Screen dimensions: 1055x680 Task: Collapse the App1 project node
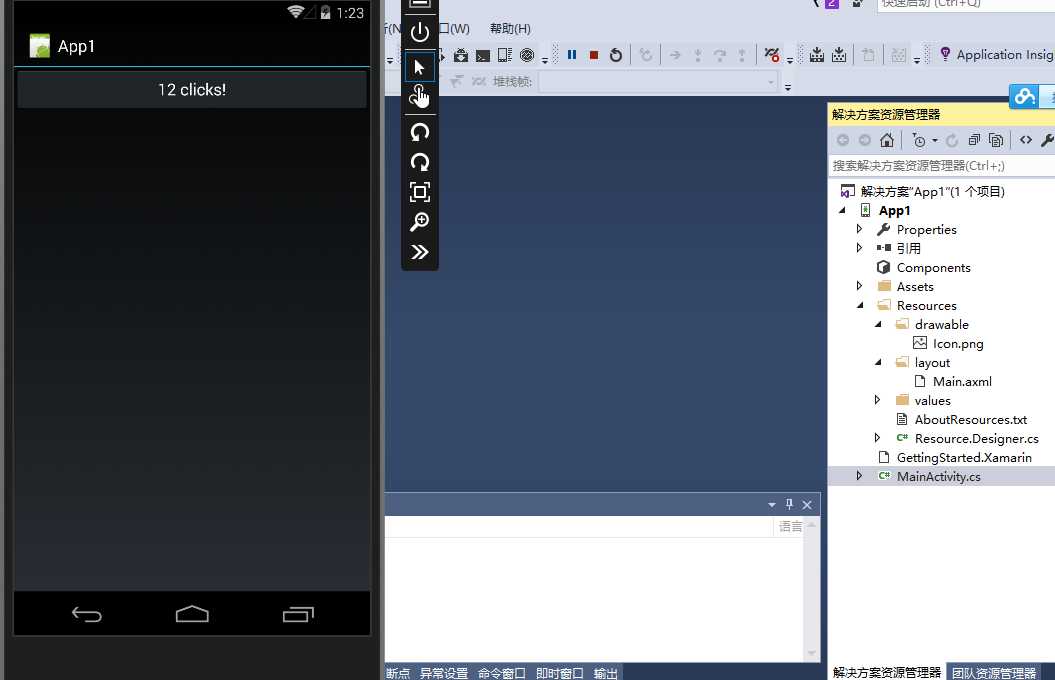pyautogui.click(x=842, y=211)
